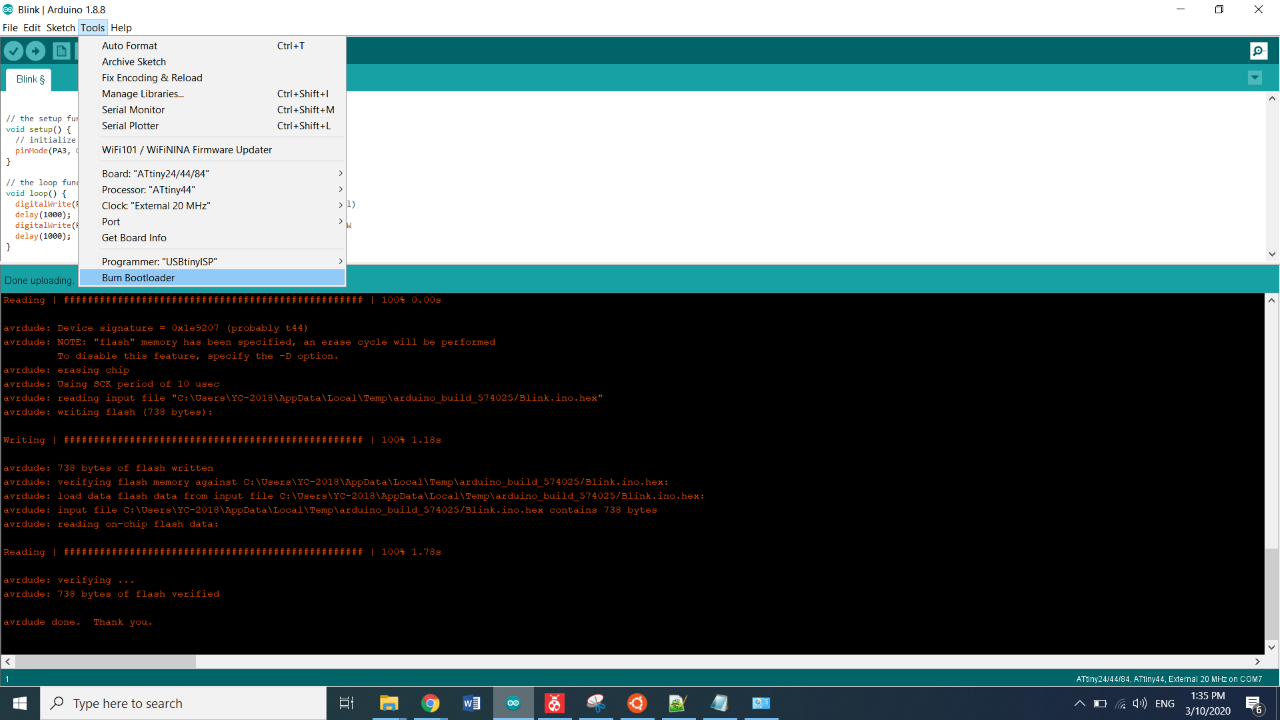Screen dimensions: 1280x720
Task: Create a new sketch with the New icon
Action: 61,51
